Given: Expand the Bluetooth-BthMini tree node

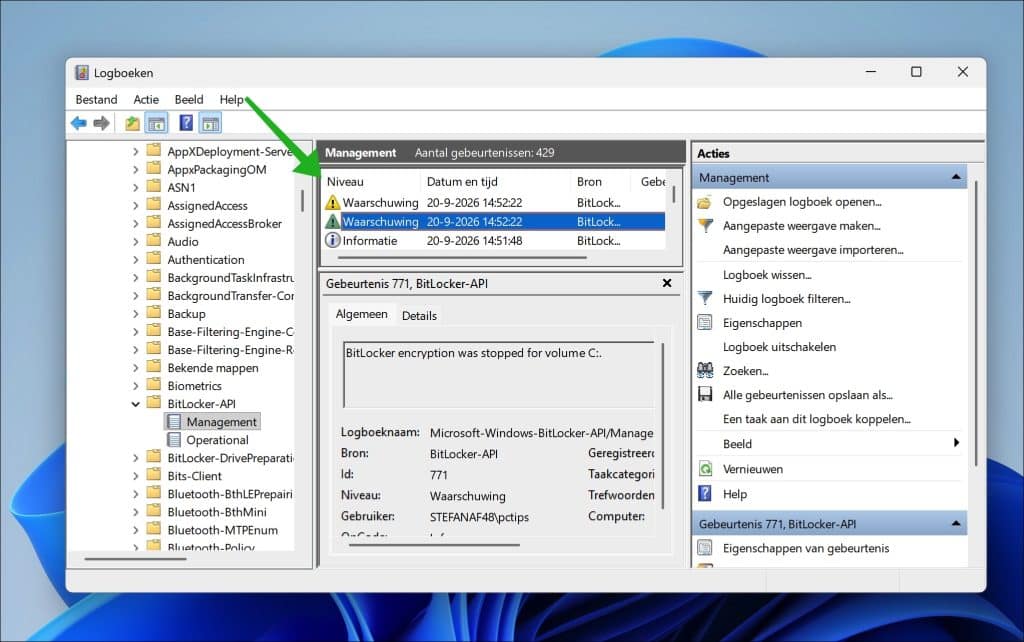Looking at the screenshot, I should pos(135,513).
